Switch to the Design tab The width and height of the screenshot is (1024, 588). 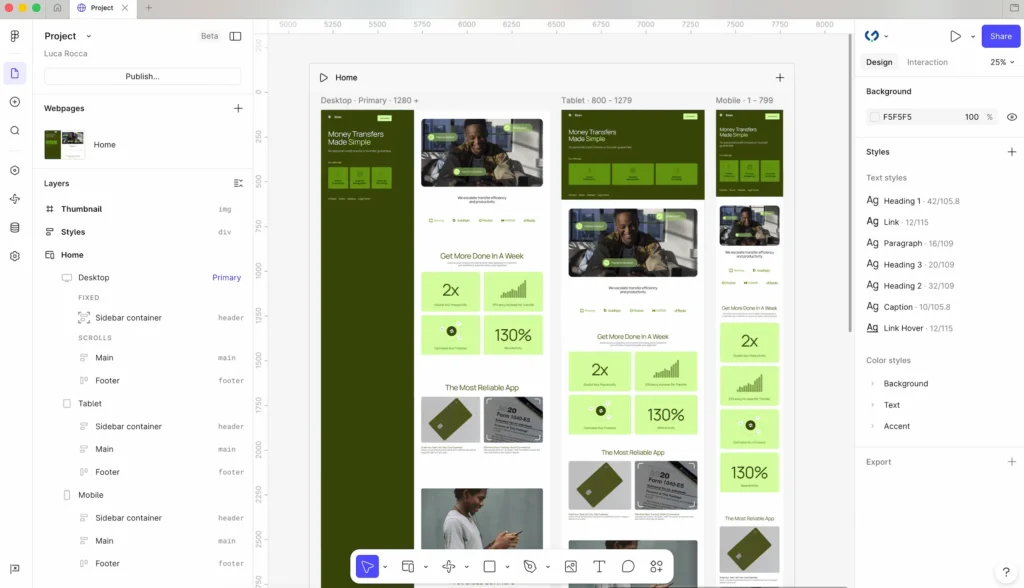click(879, 62)
